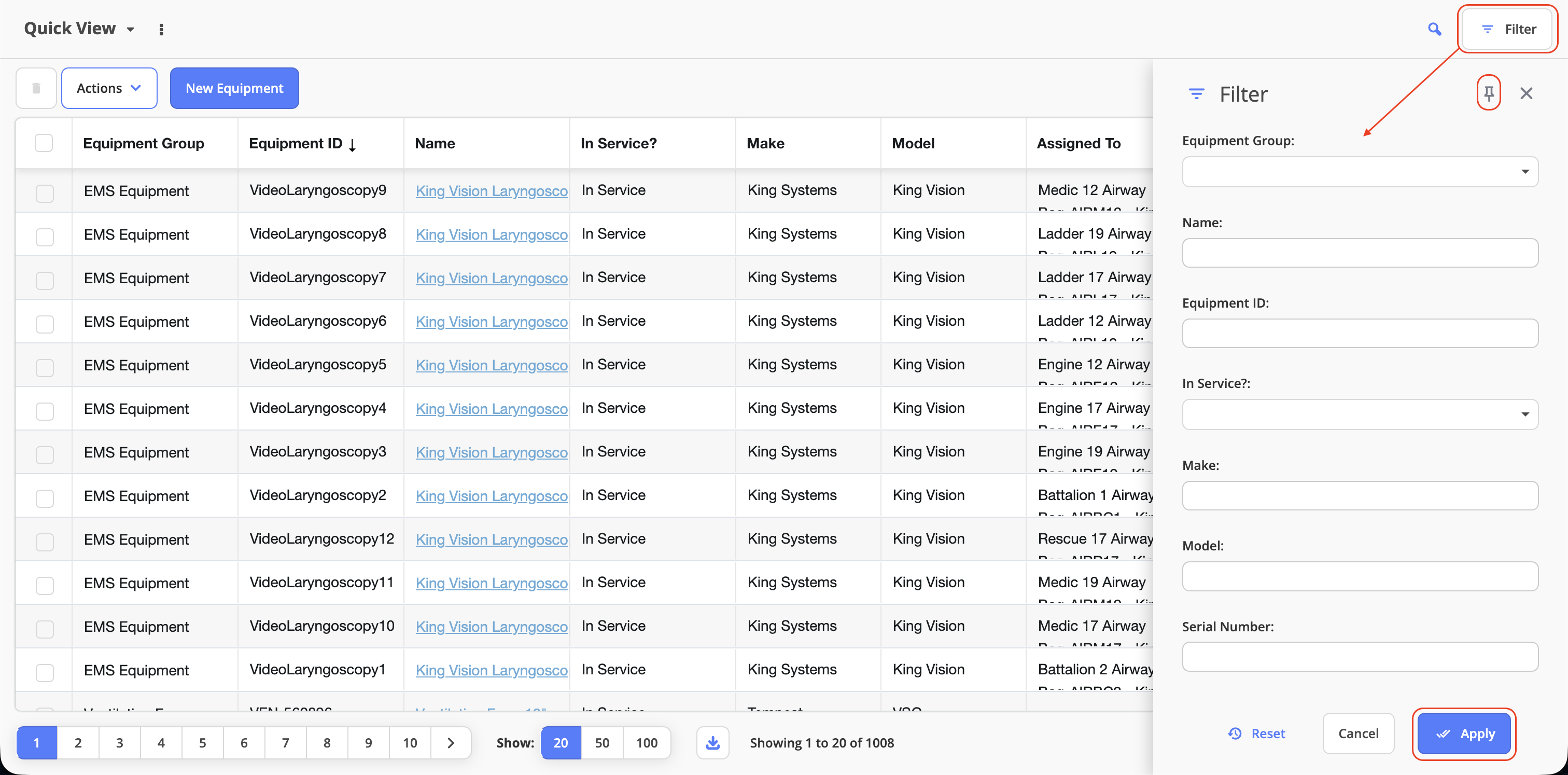Check the VideoLaryngoscopy3 row checkbox
The height and width of the screenshot is (775, 1568).
click(x=45, y=455)
